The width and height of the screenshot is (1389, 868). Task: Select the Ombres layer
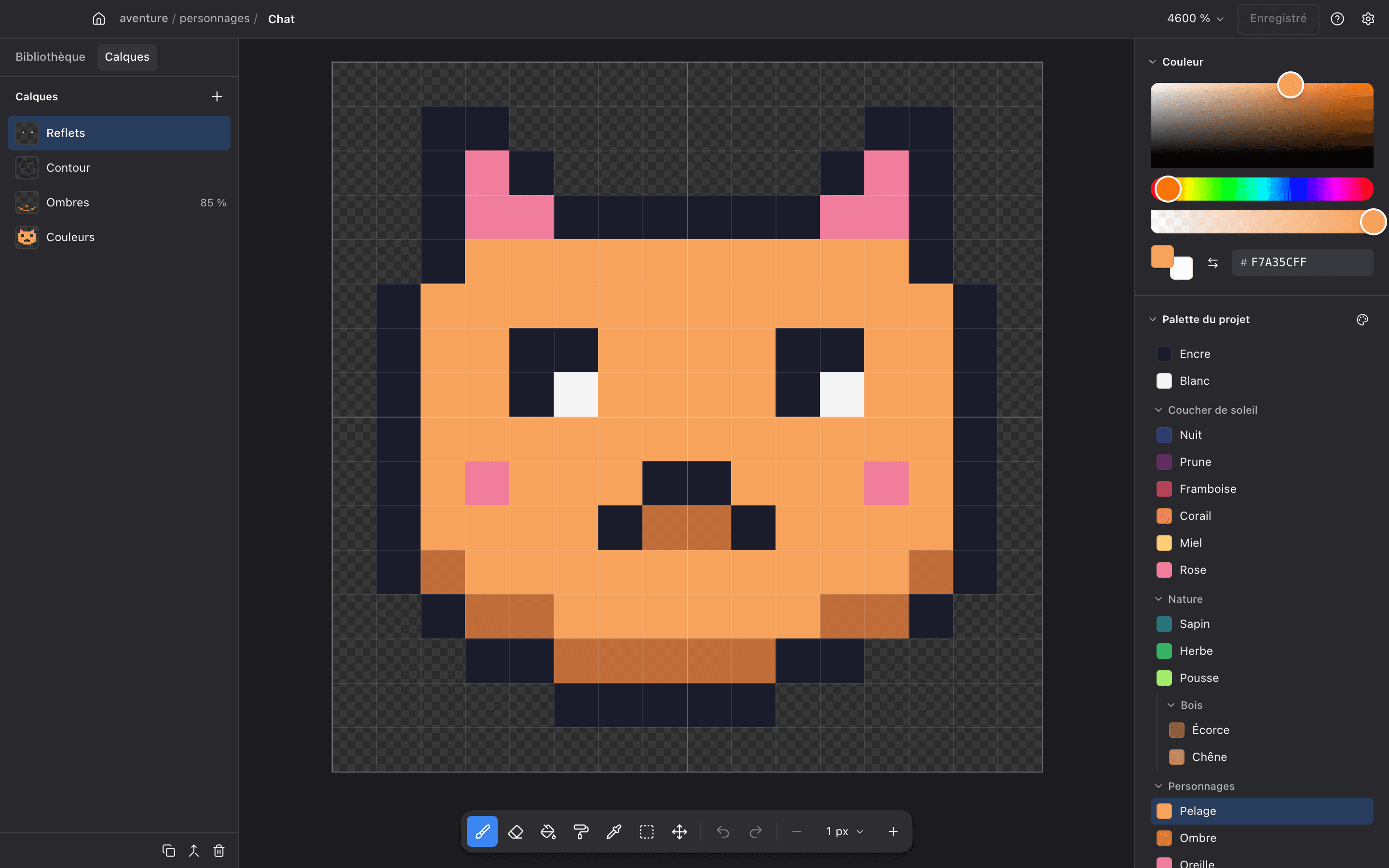(120, 203)
